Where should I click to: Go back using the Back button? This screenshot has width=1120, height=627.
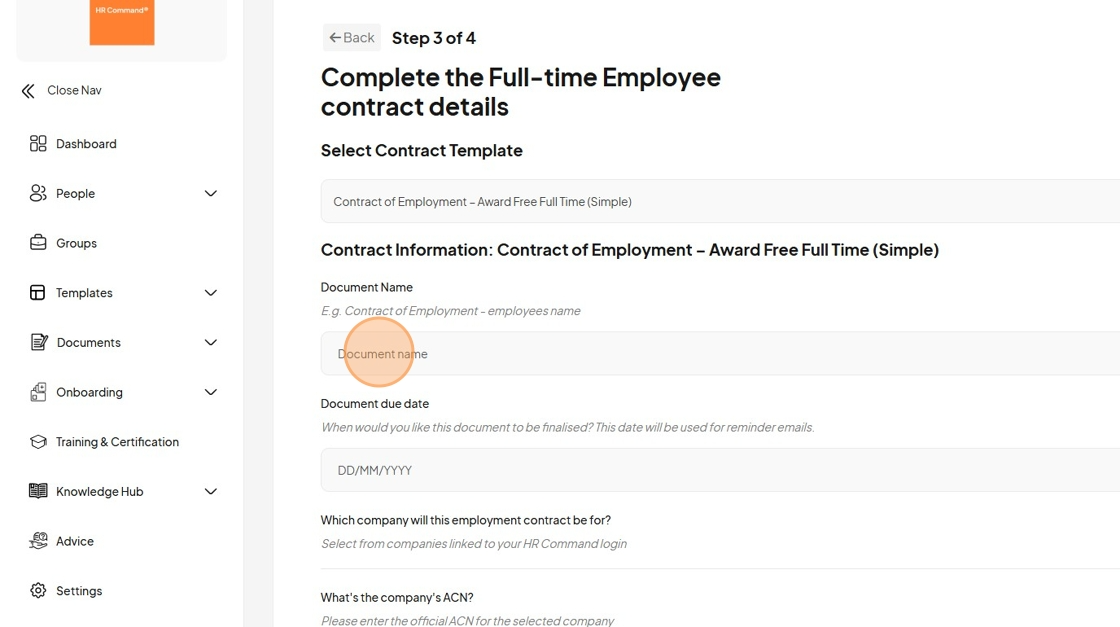tap(351, 38)
